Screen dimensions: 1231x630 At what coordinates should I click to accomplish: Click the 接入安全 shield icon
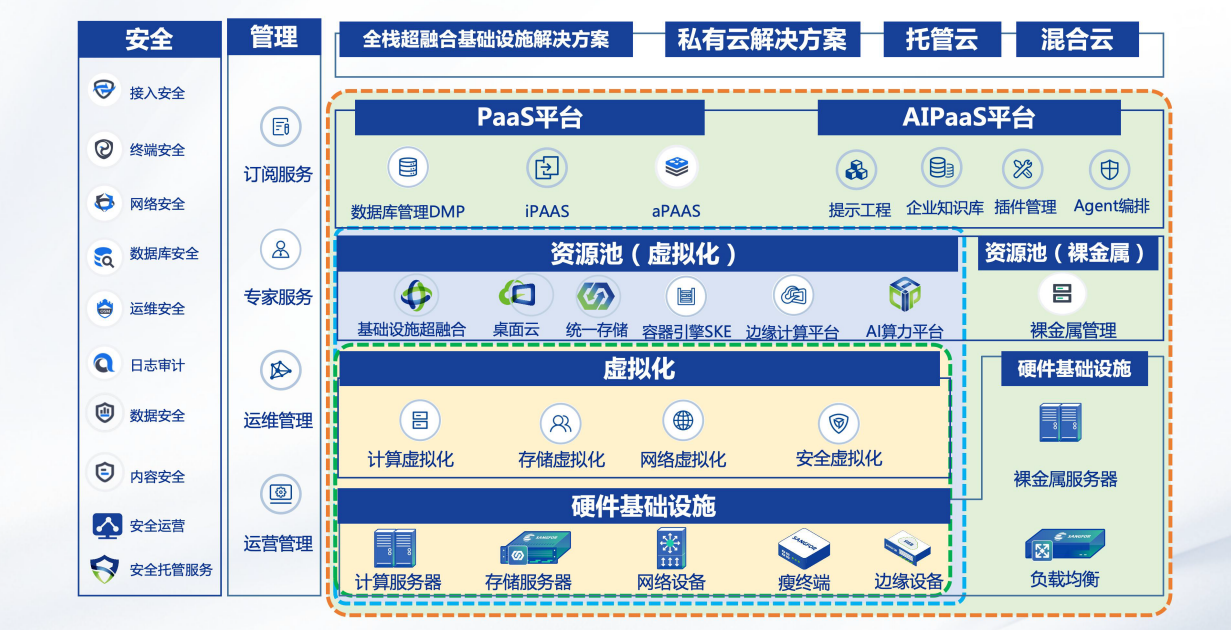tap(104, 91)
